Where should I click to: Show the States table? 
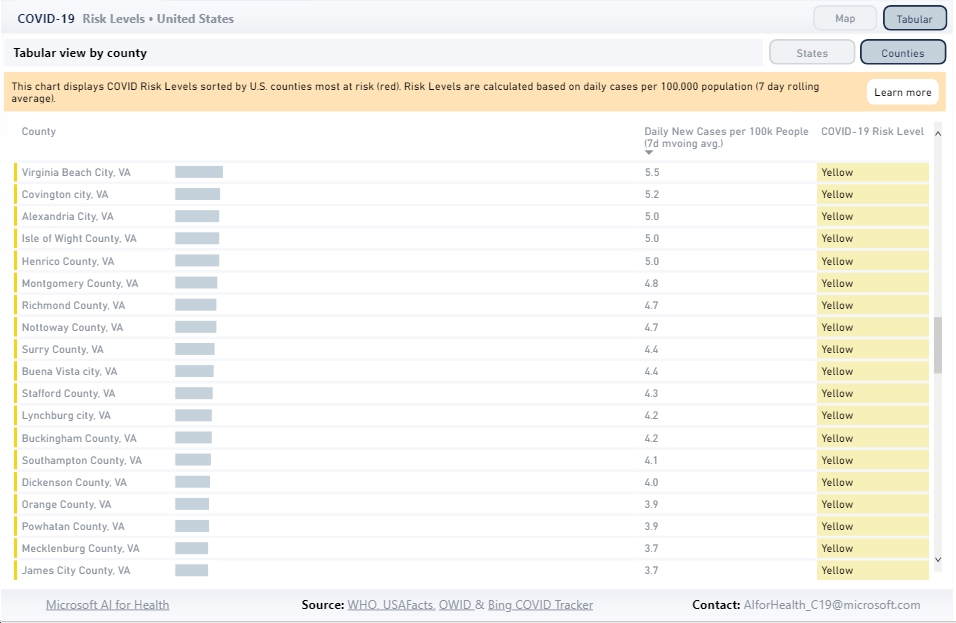point(812,53)
